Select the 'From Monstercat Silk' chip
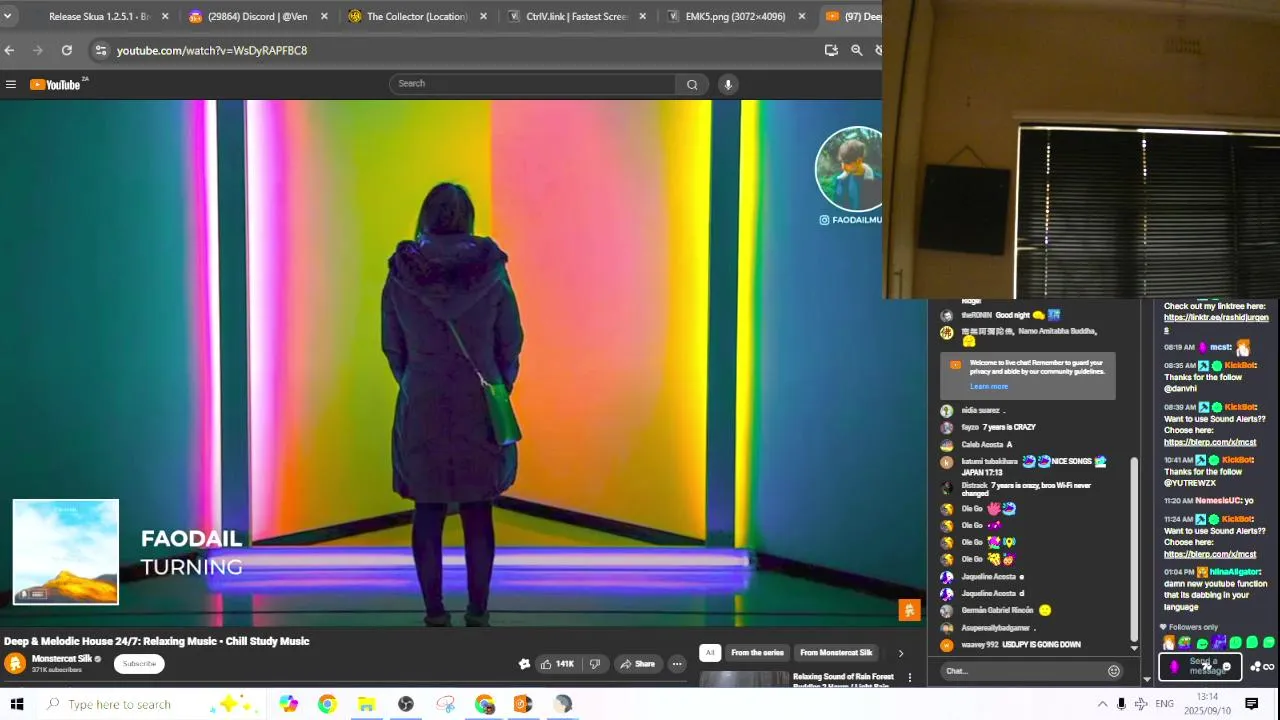 (x=836, y=653)
